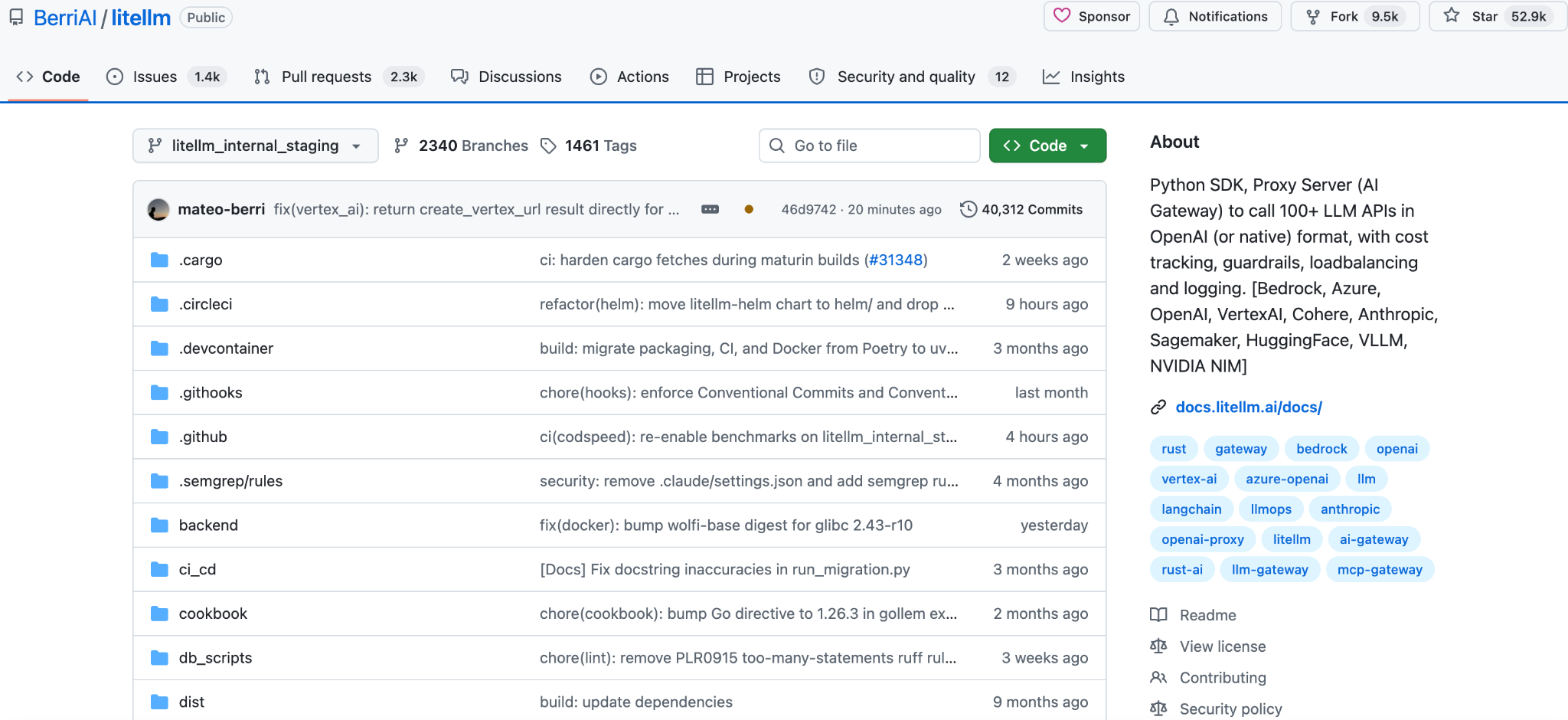
Task: Click the backend commit message about wolfi-base
Action: coord(726,525)
